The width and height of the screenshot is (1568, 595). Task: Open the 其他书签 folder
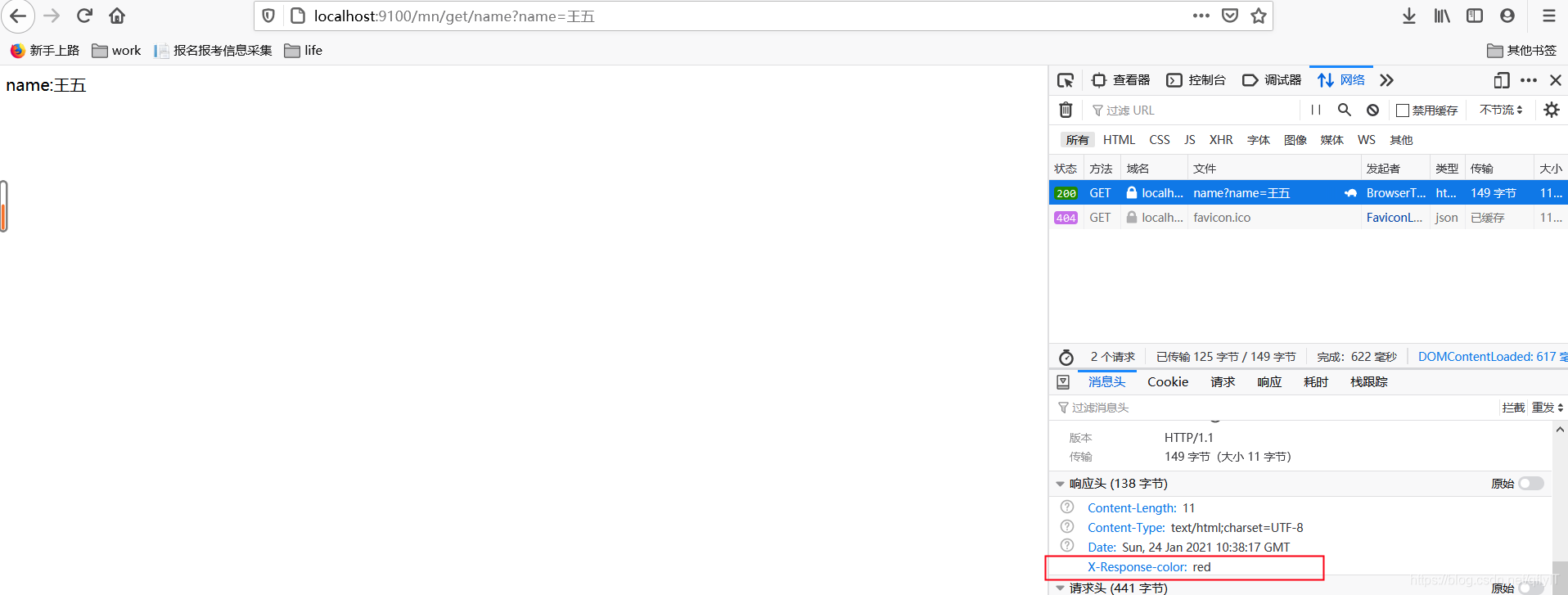pos(1521,51)
